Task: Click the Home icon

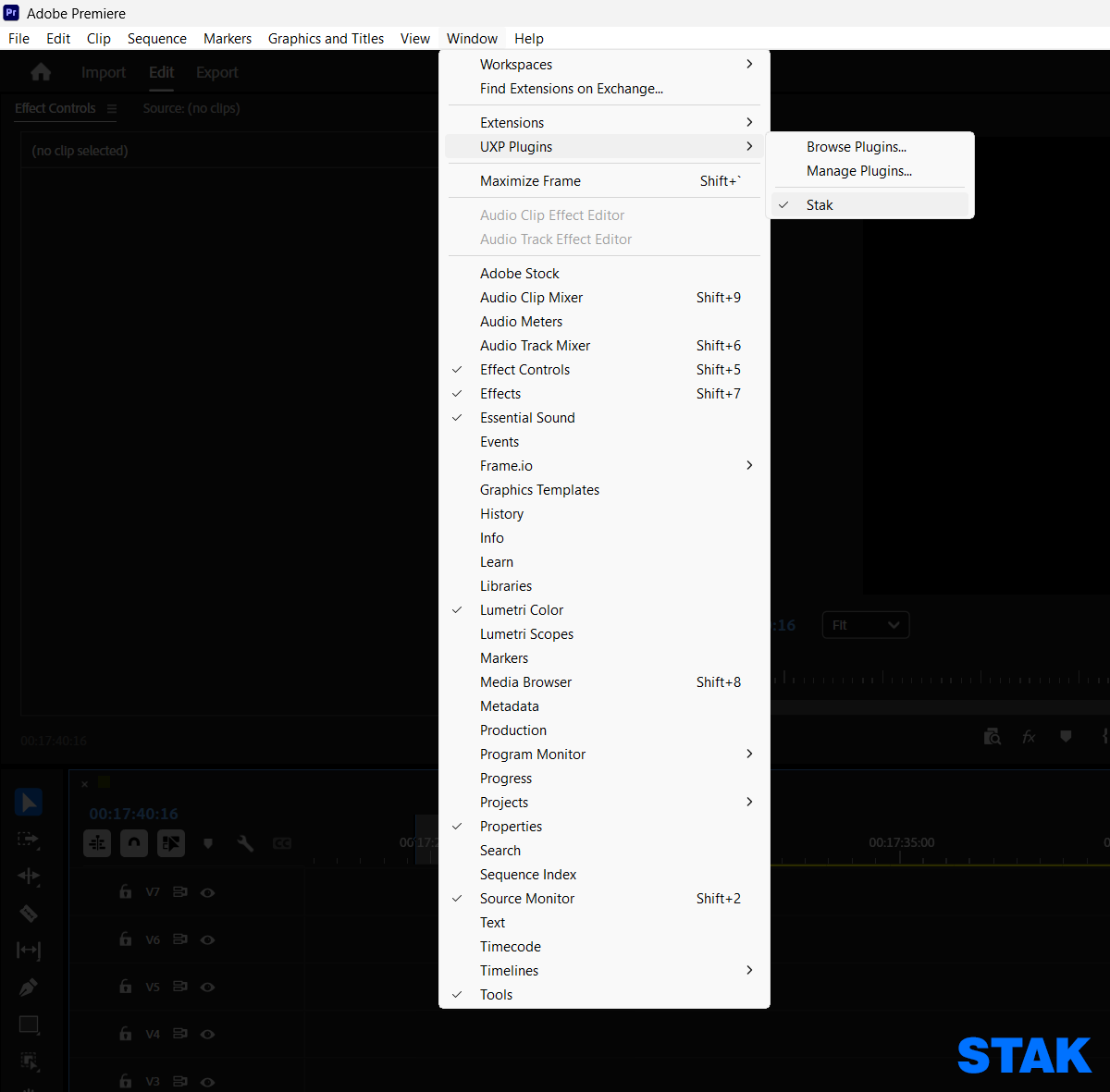Action: point(41,72)
